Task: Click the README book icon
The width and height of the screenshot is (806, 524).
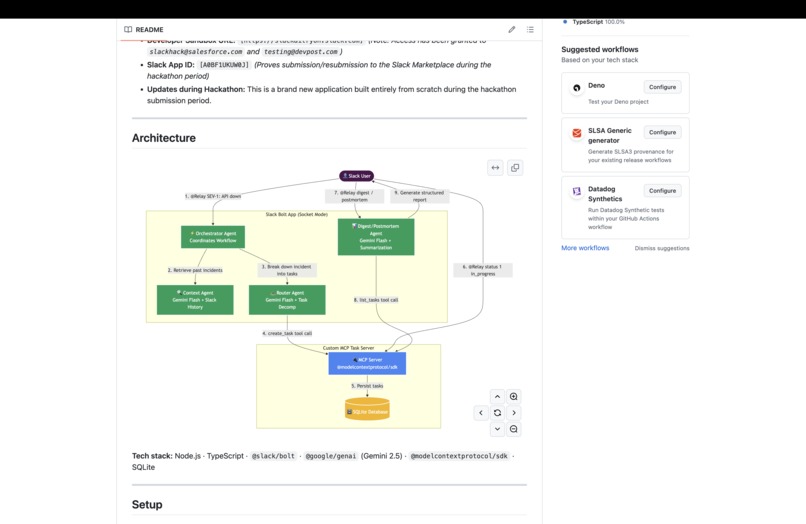Action: [128, 29]
